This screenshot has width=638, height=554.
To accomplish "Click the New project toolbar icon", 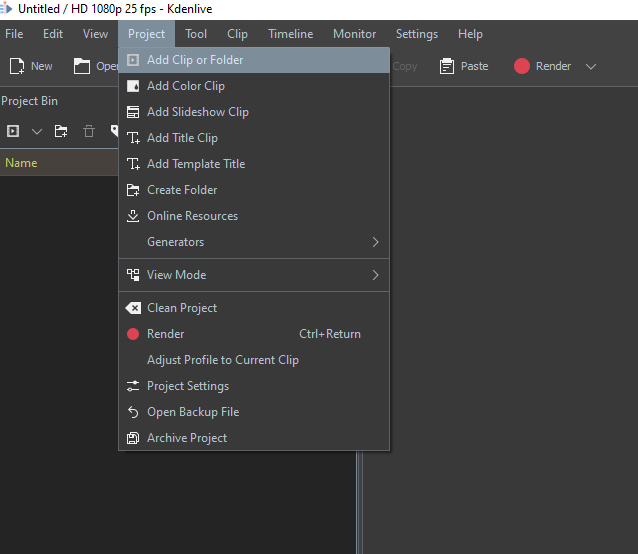I will point(18,66).
